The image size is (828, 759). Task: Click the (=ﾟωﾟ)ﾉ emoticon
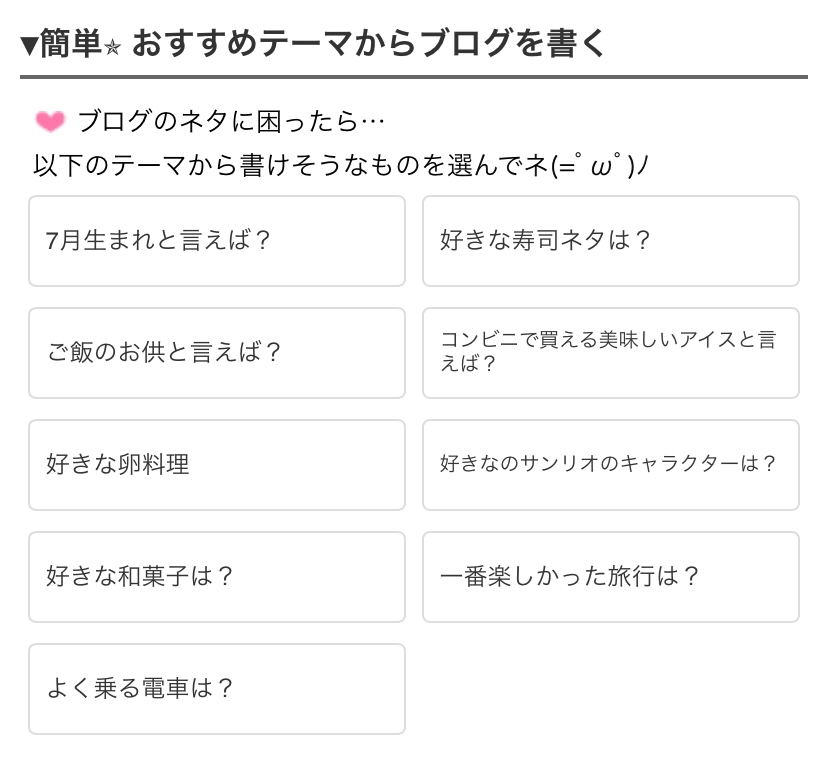(603, 165)
